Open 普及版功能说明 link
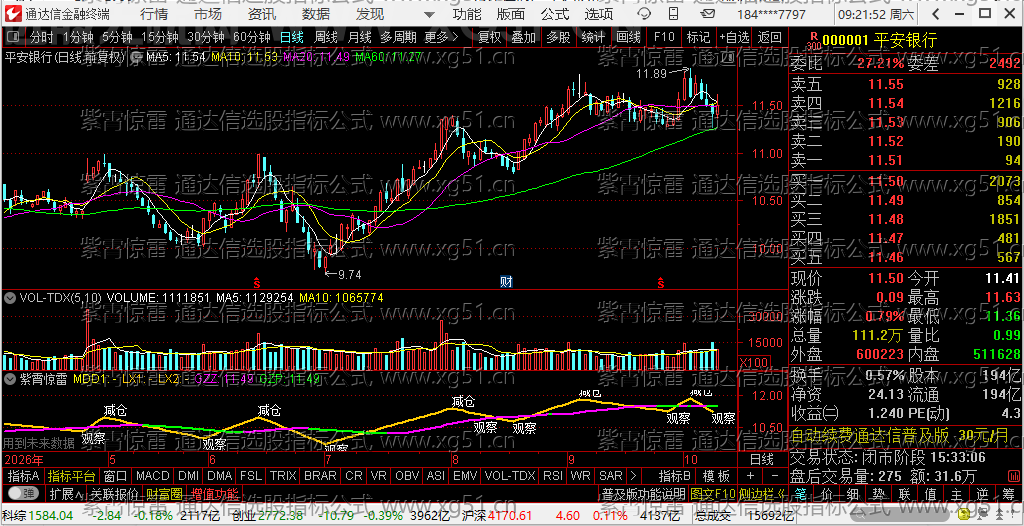 [643, 493]
